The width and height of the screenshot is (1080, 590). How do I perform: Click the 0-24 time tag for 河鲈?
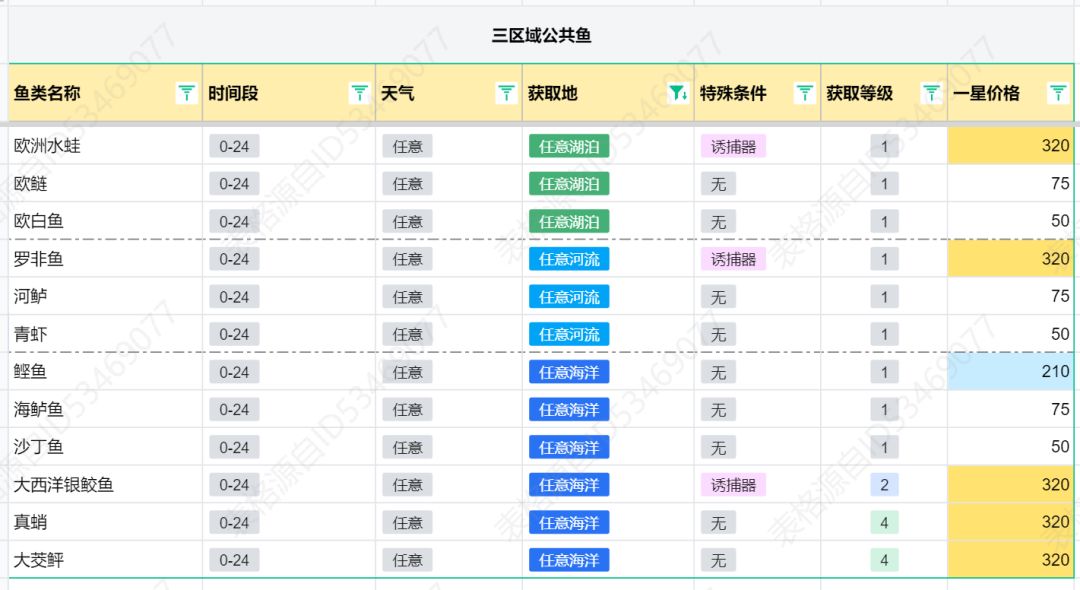click(x=234, y=297)
